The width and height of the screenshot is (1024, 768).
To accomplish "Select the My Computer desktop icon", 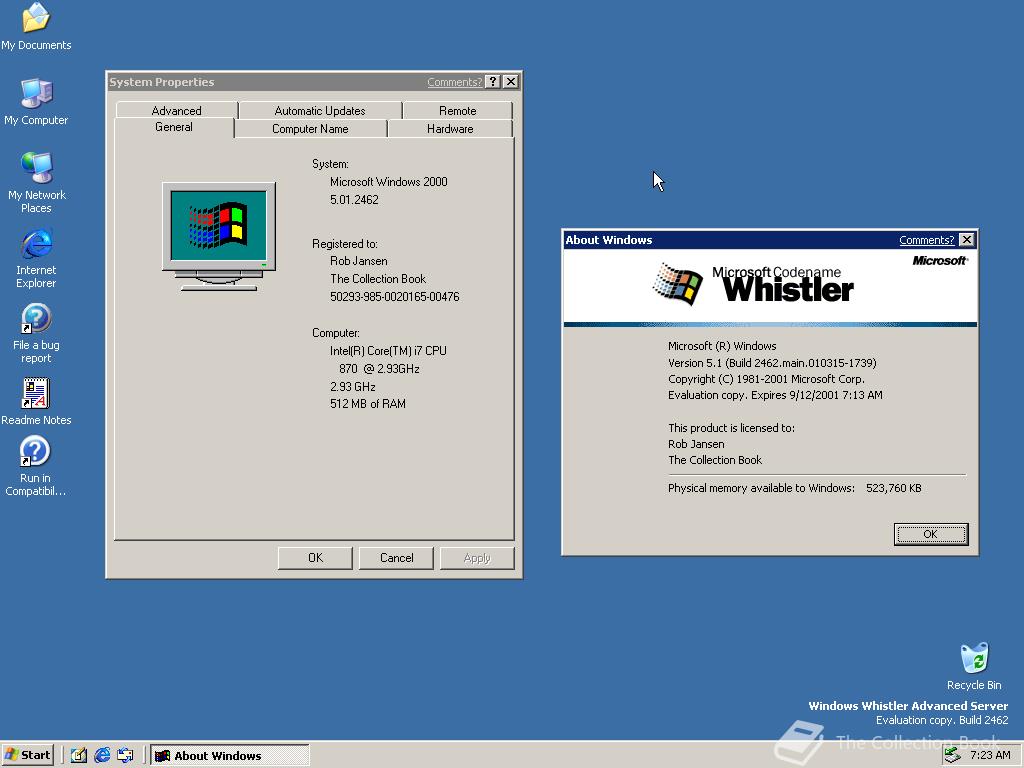I will click(x=36, y=101).
